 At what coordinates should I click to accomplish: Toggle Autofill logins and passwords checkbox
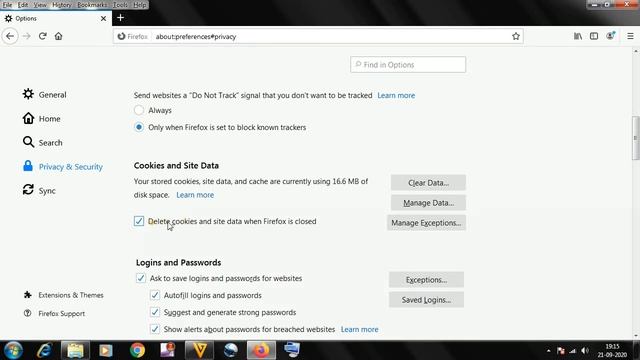tap(155, 295)
